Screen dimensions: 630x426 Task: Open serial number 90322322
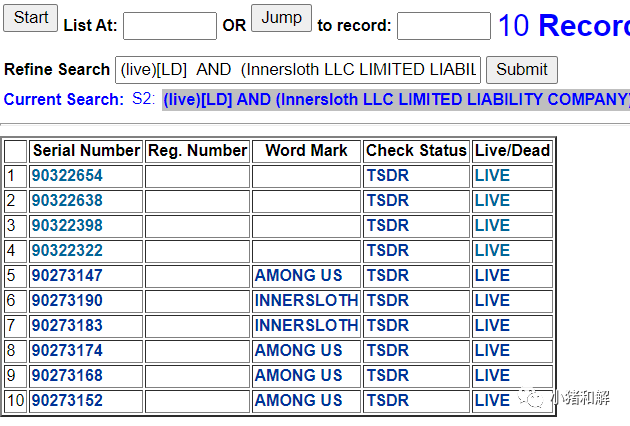click(67, 250)
